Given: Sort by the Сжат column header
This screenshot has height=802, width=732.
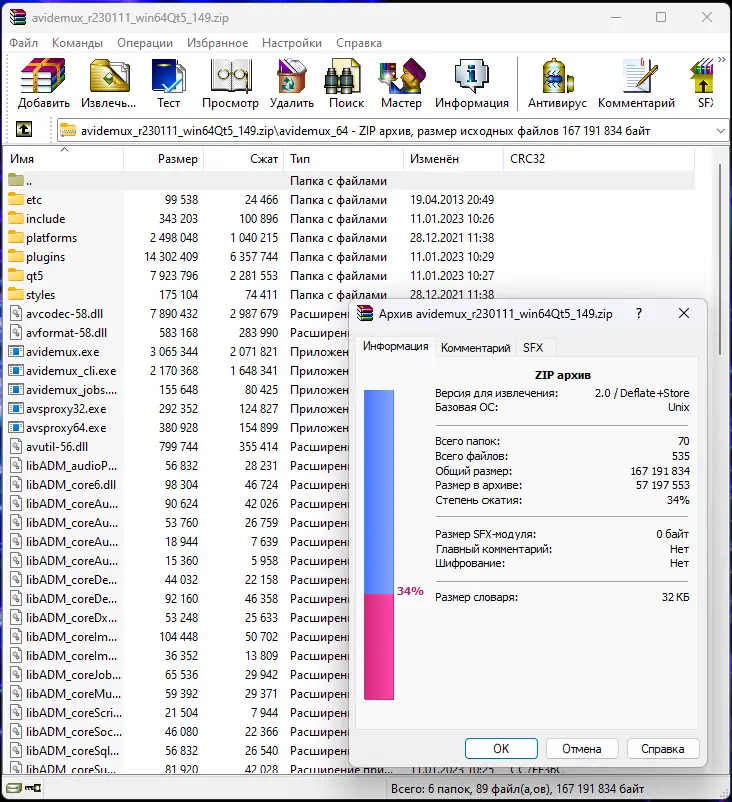Looking at the screenshot, I should [245, 159].
